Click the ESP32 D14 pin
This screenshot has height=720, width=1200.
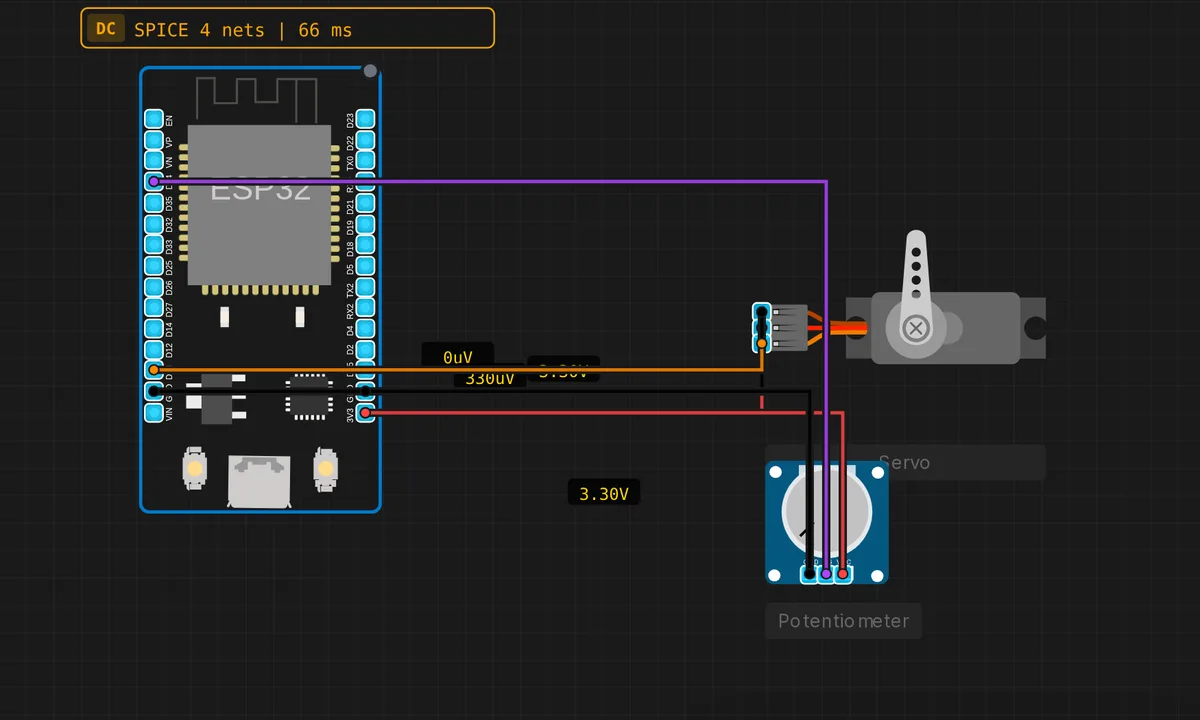[153, 329]
